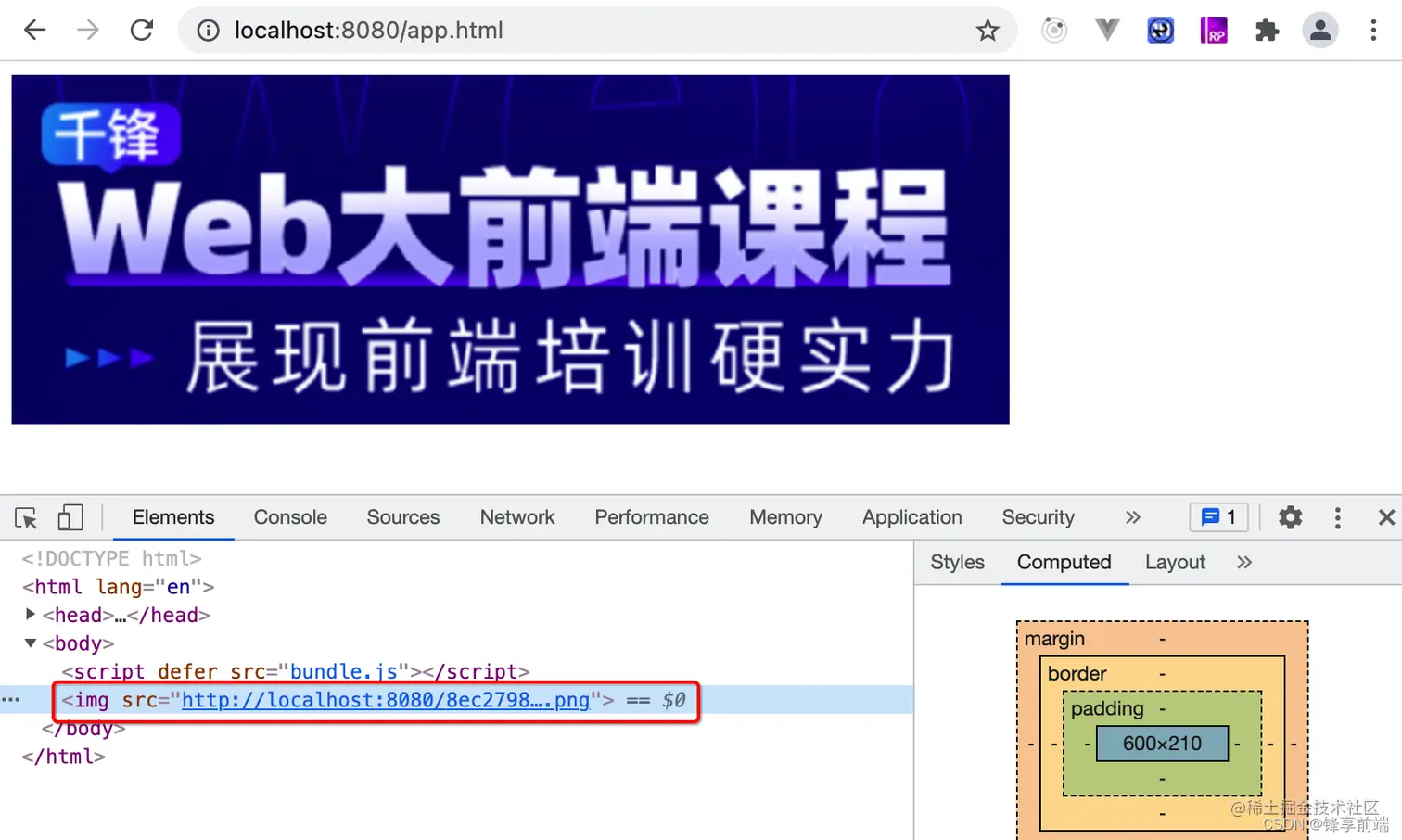Select the Computed pane tab

(x=1064, y=562)
